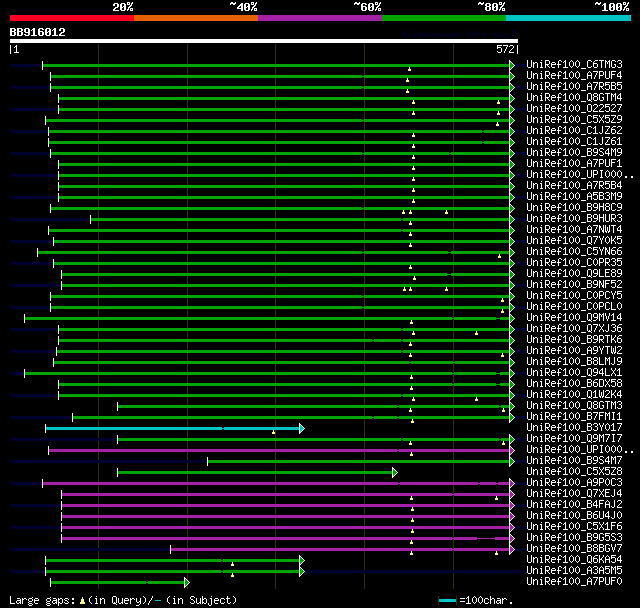Click the arrowhead ending the UniRef100_A7PUF0 alignment
Image resolution: width=640 pixels, height=608 pixels.
point(187,583)
